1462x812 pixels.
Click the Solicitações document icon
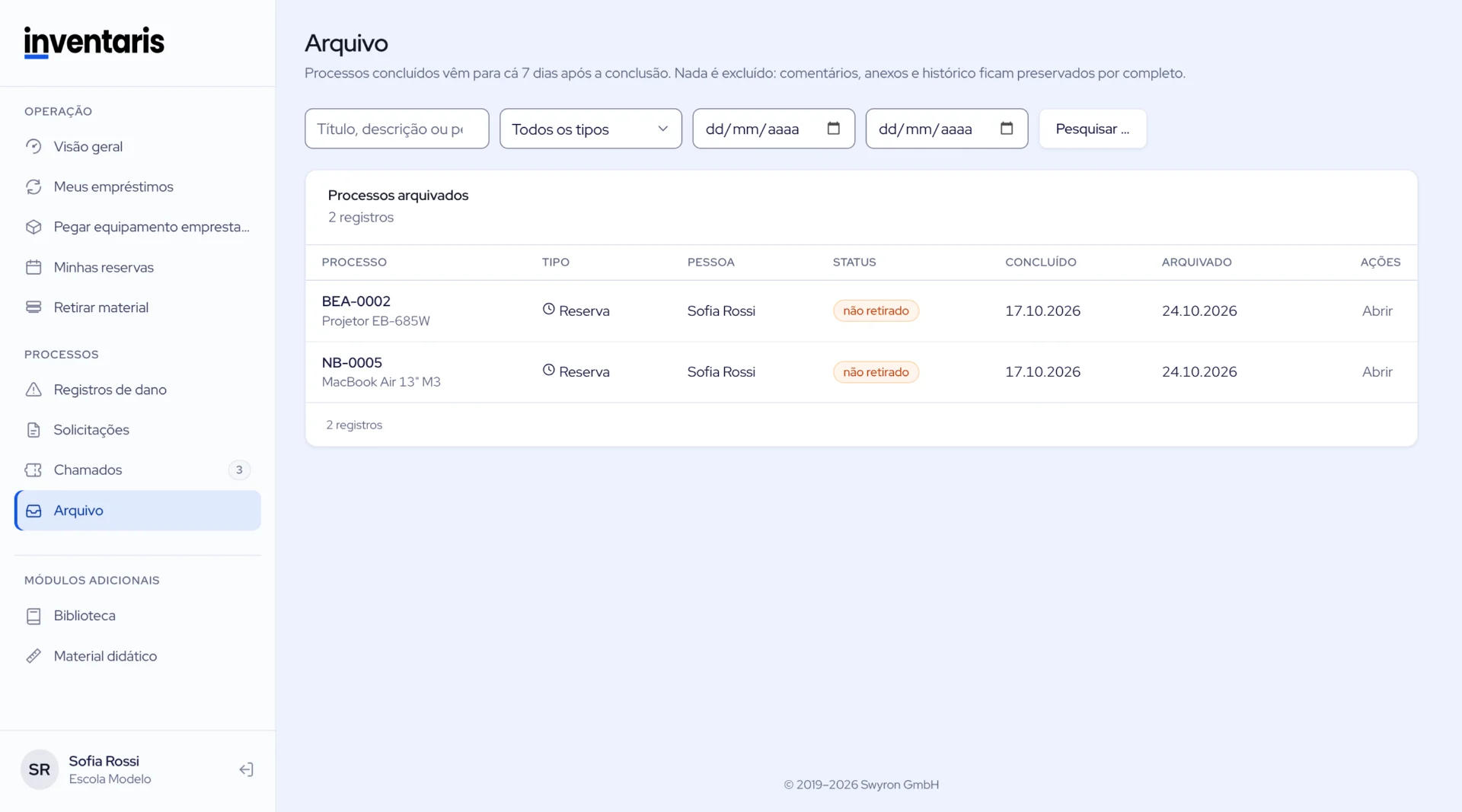click(34, 430)
